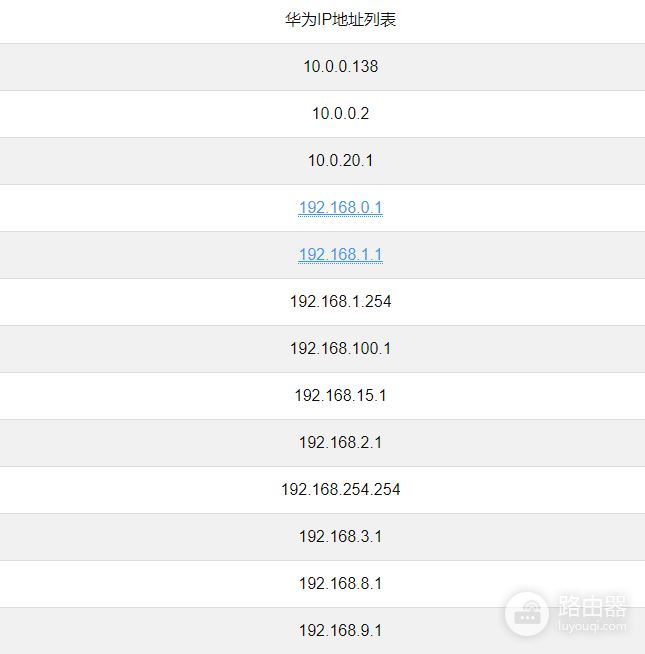Screen dimensions: 645x654
Task: Select the 华为IP地址列表 table heading
Action: pyautogui.click(x=340, y=20)
